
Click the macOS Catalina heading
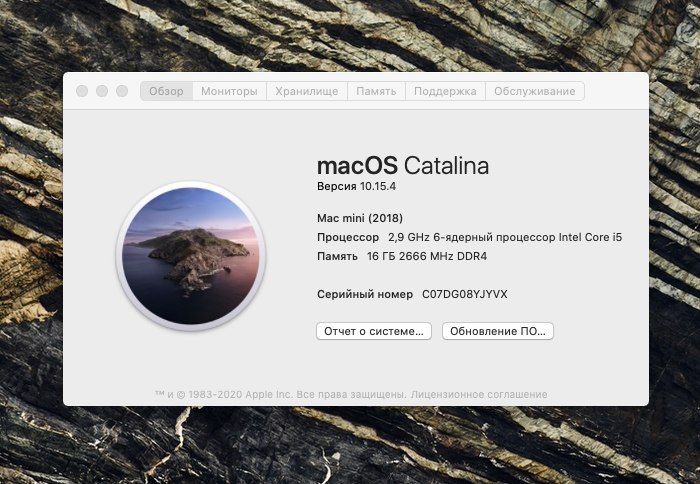[403, 166]
